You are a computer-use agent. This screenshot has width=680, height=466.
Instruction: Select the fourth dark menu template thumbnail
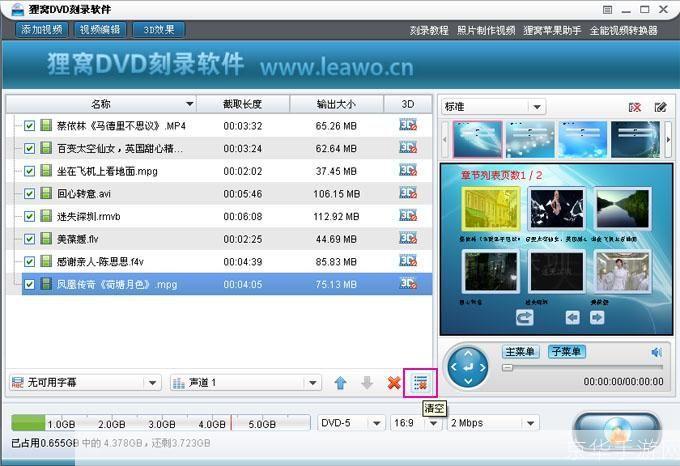tap(635, 139)
